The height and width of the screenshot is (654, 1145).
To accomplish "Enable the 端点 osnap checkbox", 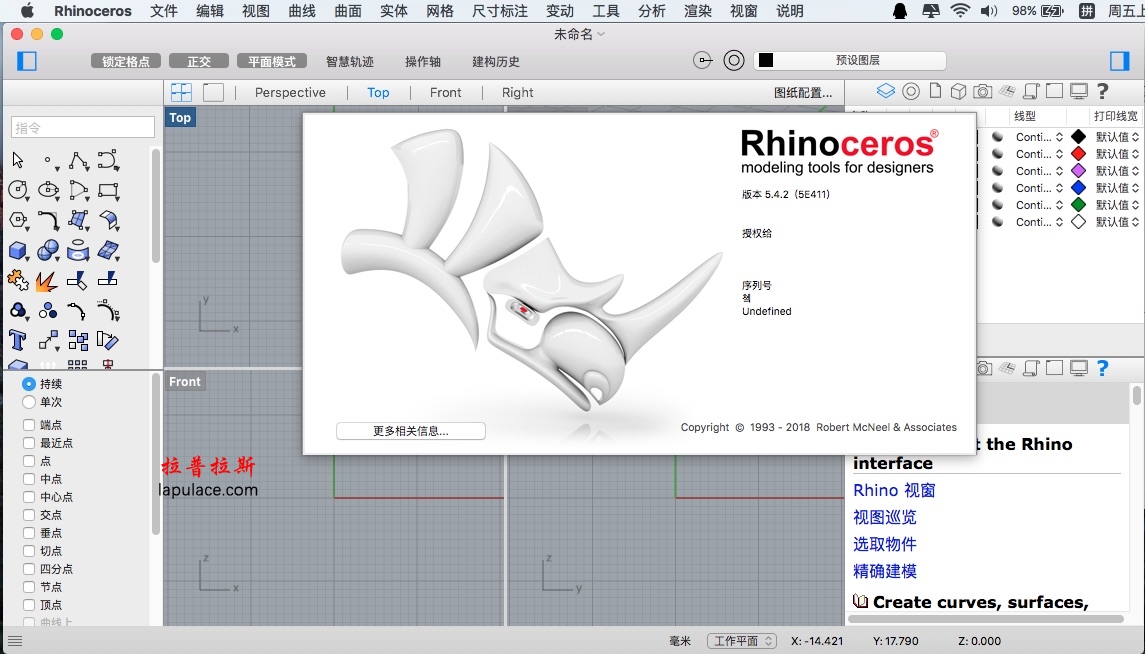I will click(28, 425).
